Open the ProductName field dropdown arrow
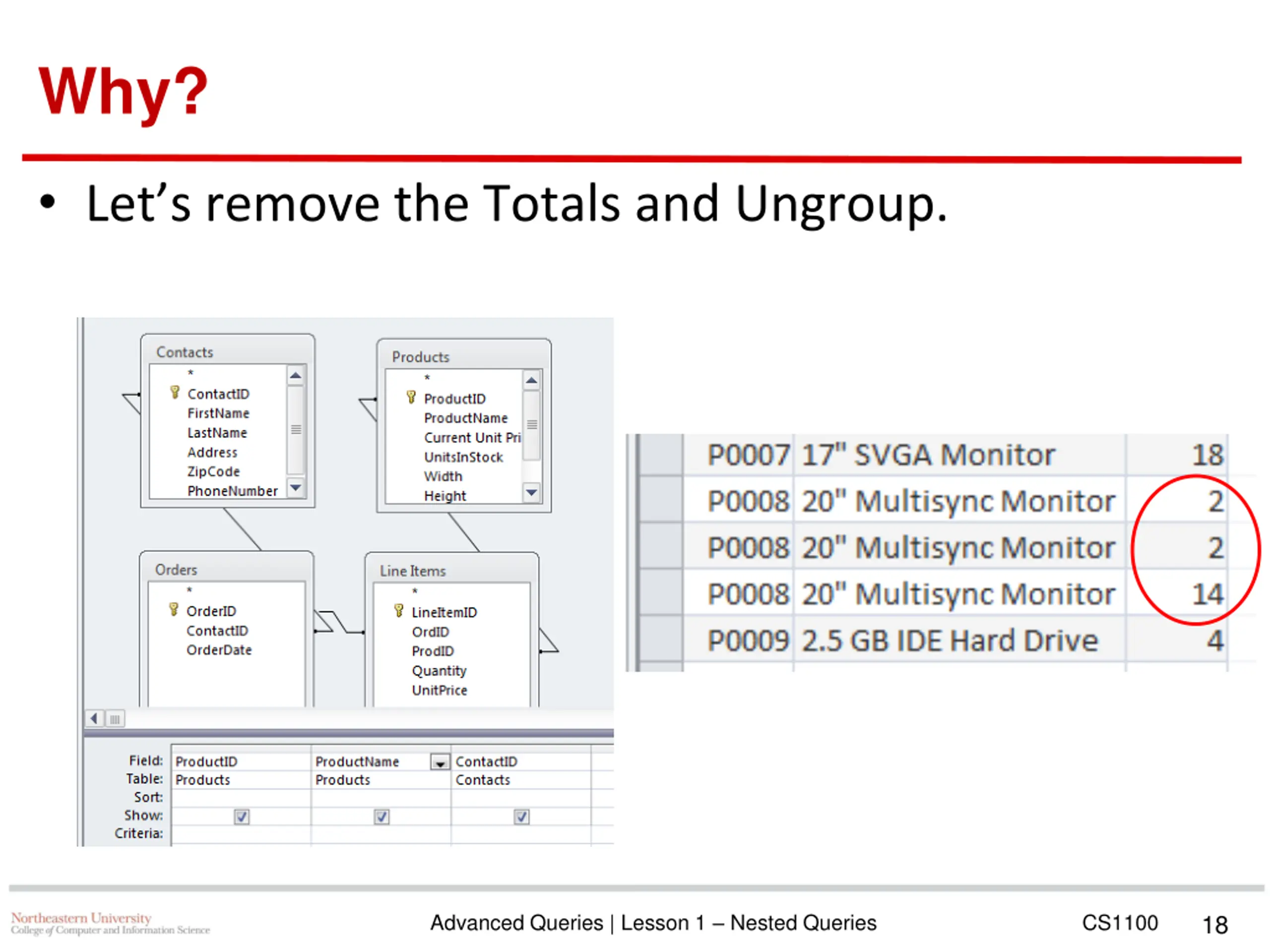This screenshot has height=952, width=1270. (440, 763)
